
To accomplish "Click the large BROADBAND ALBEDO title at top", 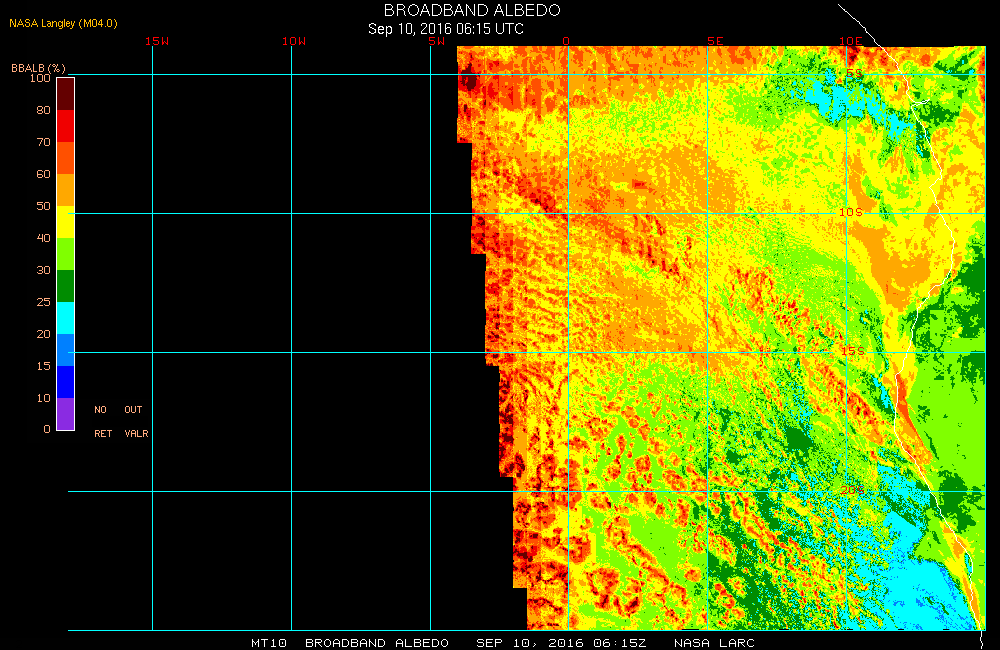I will tap(472, 10).
